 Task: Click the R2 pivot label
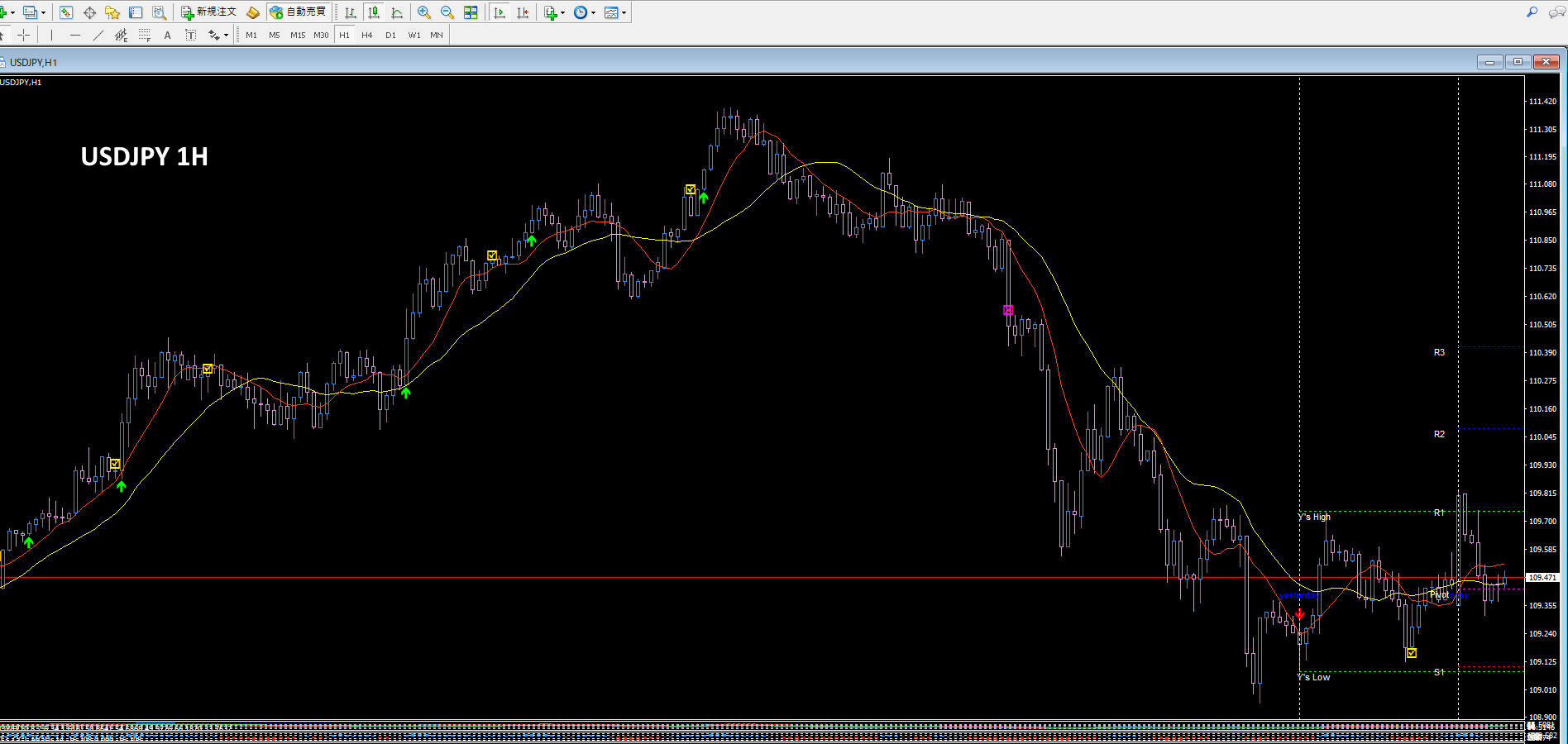coord(1439,434)
